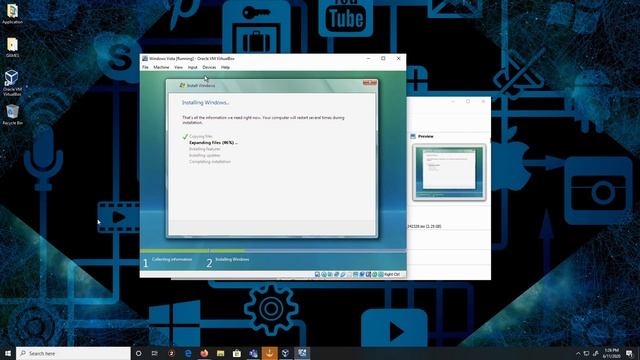Screen dimensions: 640x360
Task: Click the Expanding files status text
Action: pyautogui.click(x=213, y=143)
